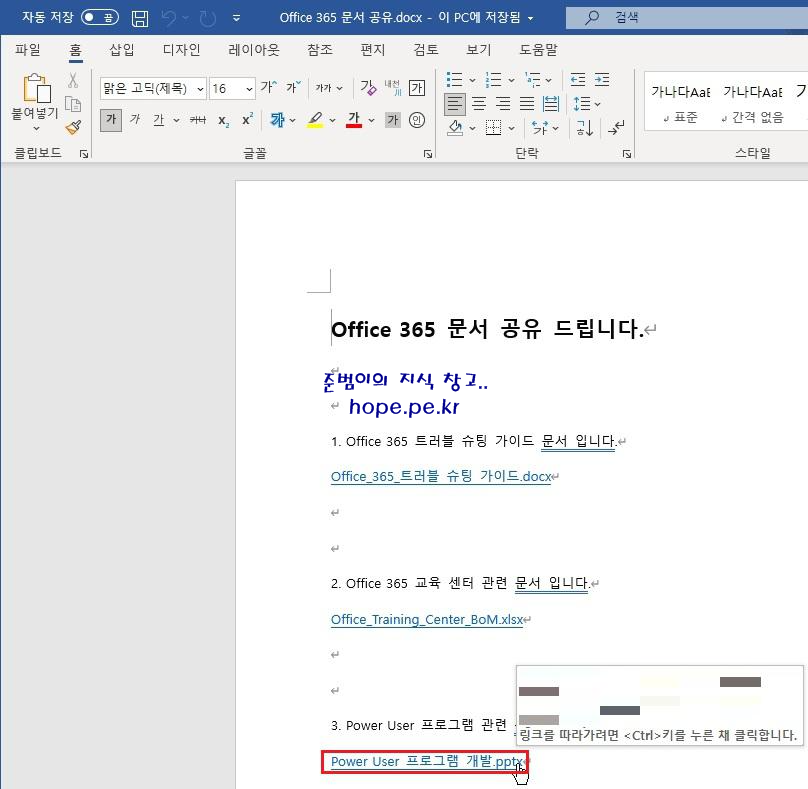Open the font size 16 dropdown

click(249, 89)
